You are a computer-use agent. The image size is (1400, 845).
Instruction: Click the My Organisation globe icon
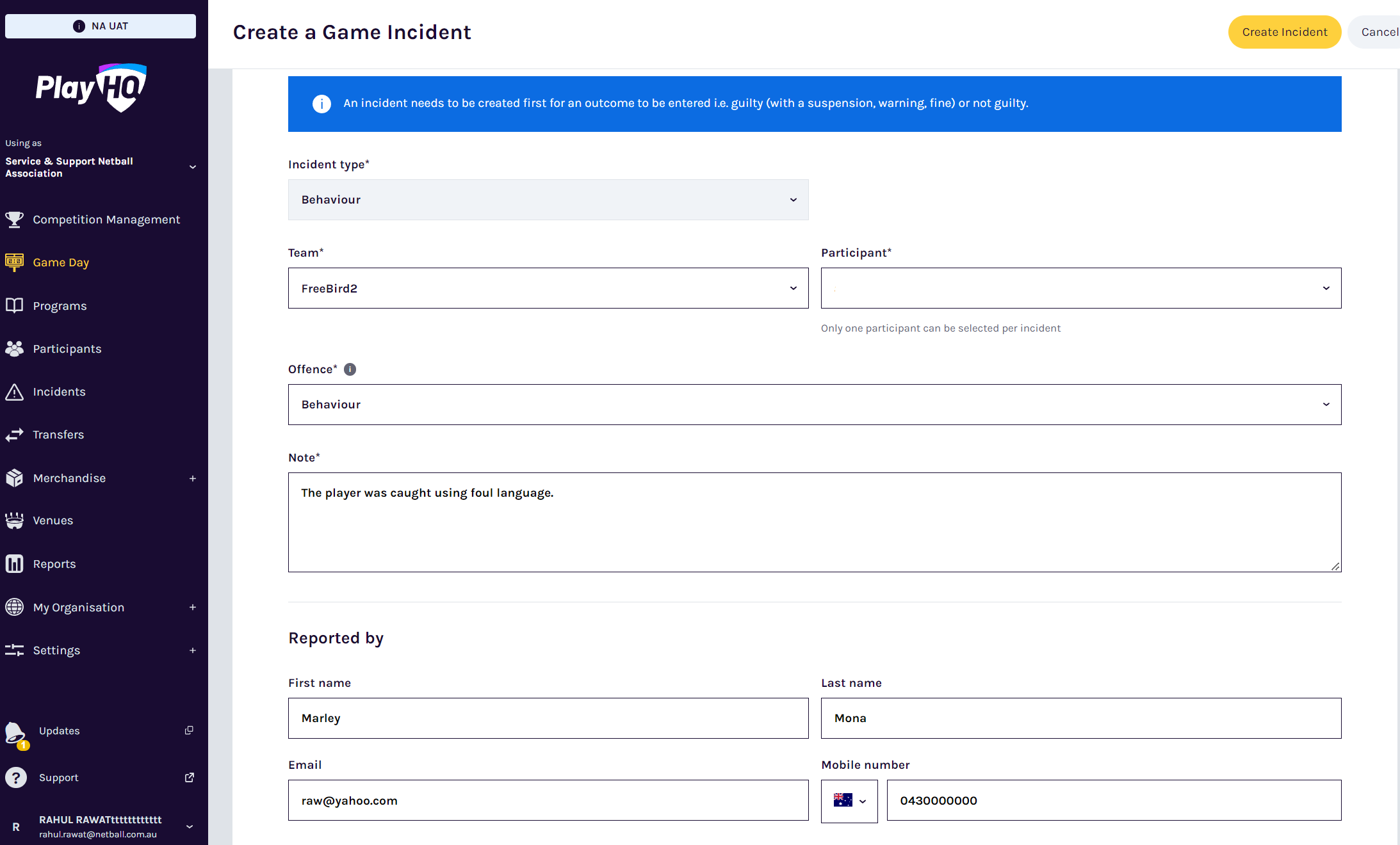click(x=14, y=607)
